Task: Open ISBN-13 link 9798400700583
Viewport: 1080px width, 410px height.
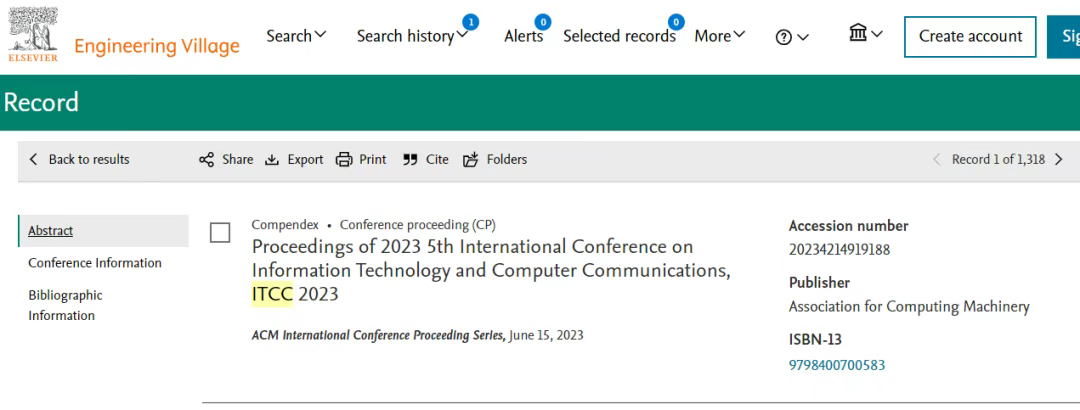Action: pyautogui.click(x=837, y=365)
